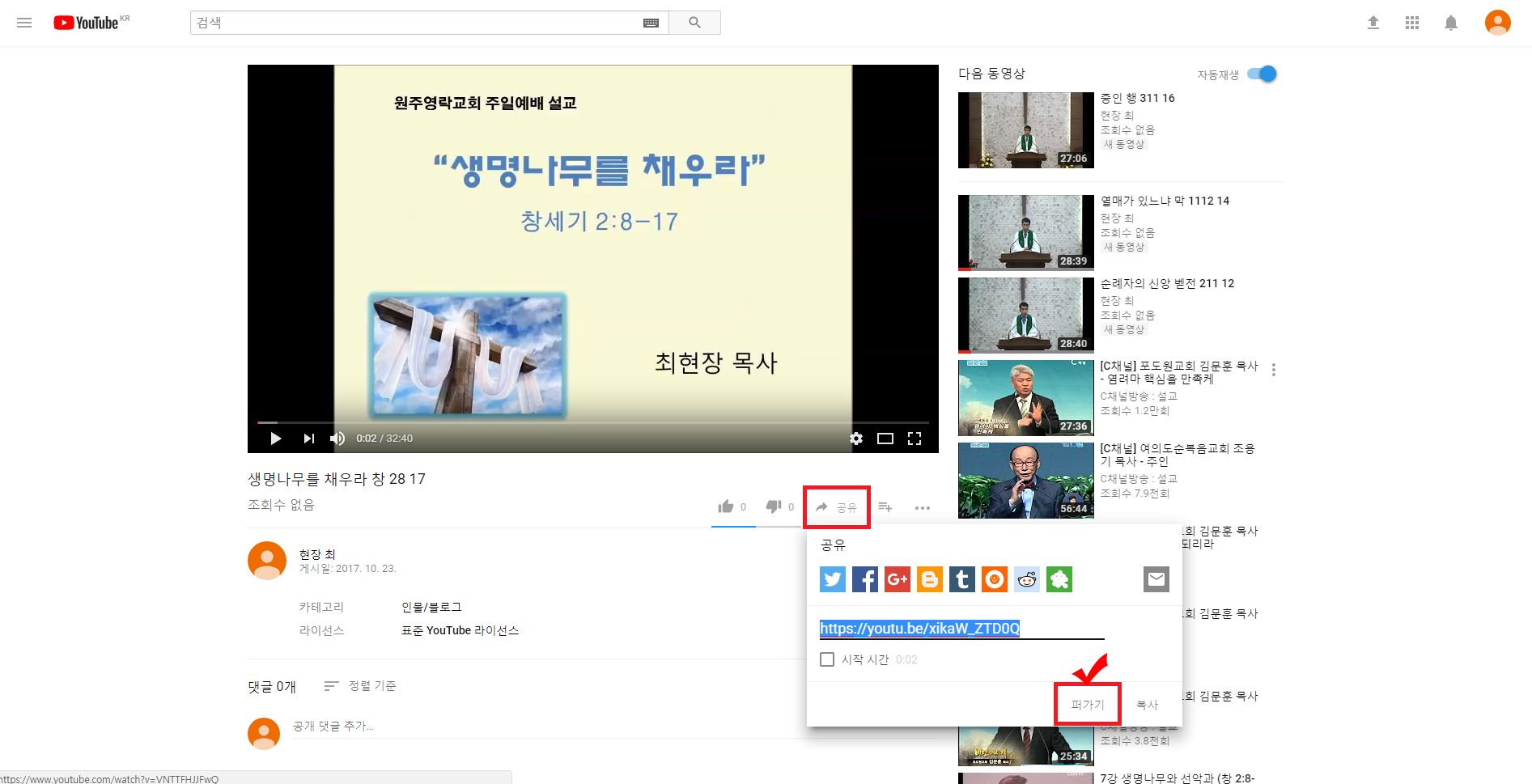1532x784 pixels.
Task: Send video link by email icon
Action: click(1156, 579)
